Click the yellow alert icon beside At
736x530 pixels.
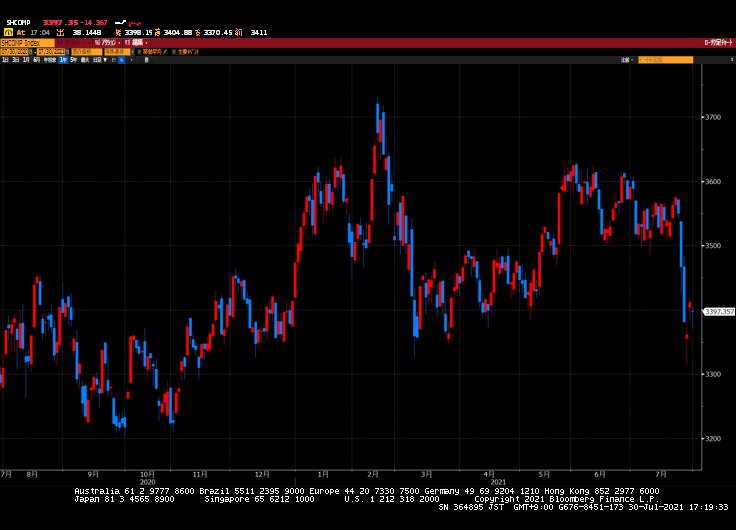point(7,32)
